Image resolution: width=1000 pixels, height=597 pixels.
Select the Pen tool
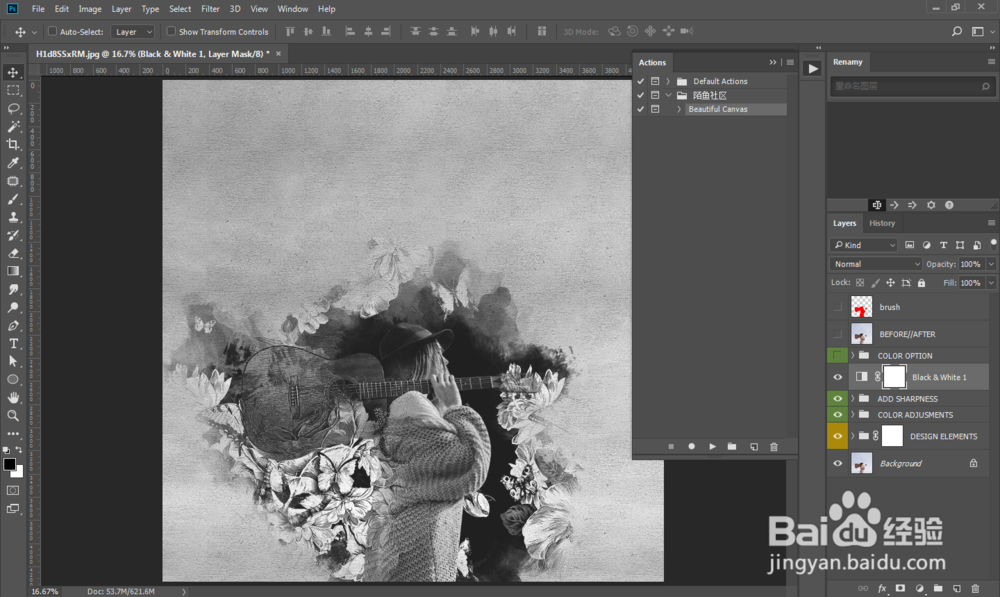(13, 325)
